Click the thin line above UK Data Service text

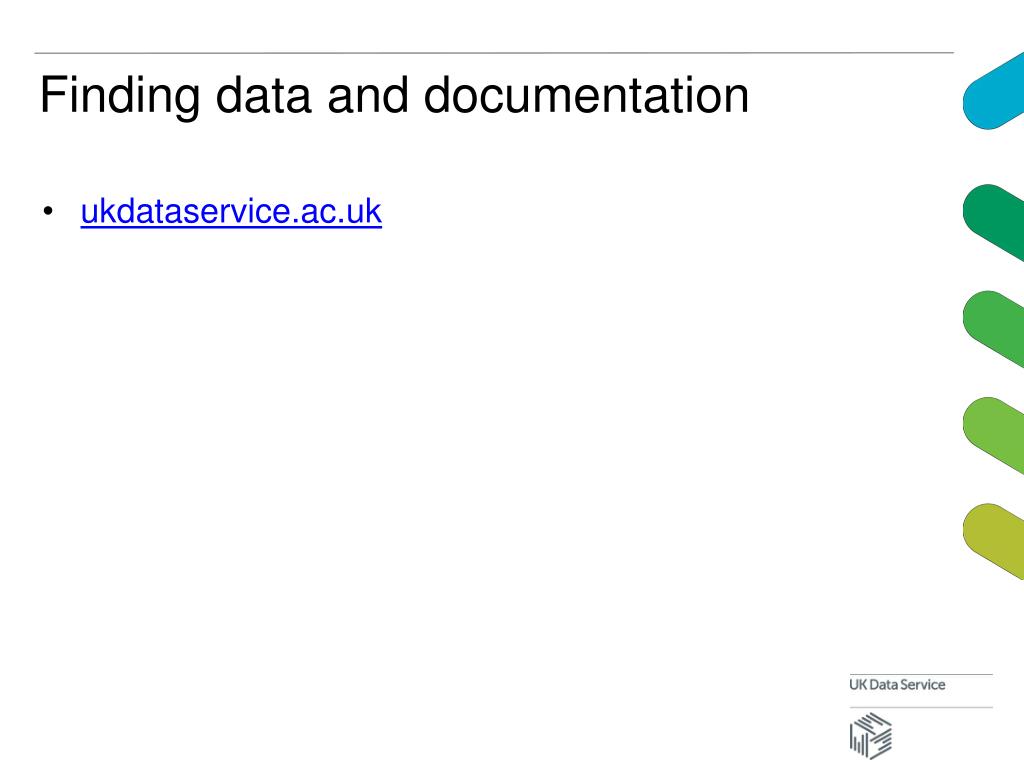921,674
